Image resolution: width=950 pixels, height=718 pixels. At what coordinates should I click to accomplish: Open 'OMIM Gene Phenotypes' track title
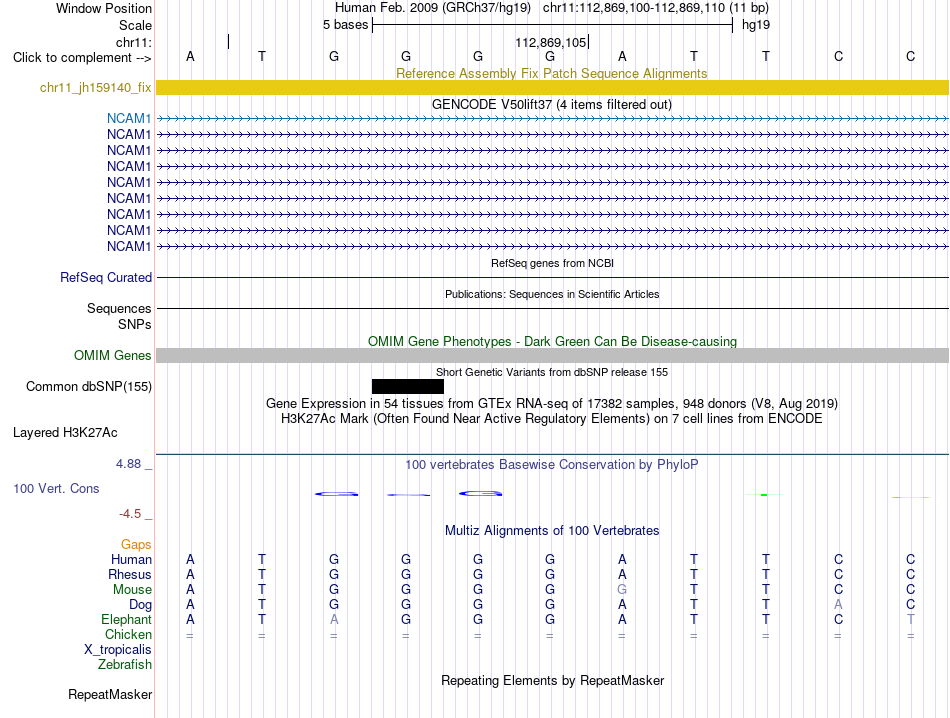[x=552, y=341]
